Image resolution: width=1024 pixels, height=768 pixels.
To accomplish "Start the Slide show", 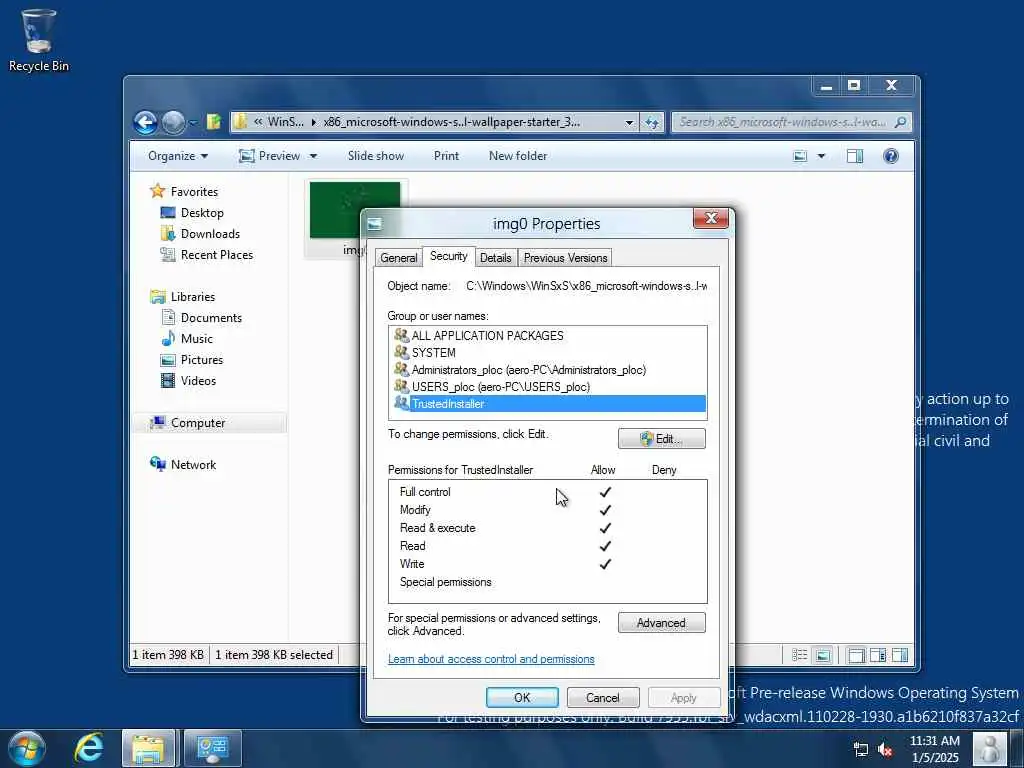I will pos(376,156).
